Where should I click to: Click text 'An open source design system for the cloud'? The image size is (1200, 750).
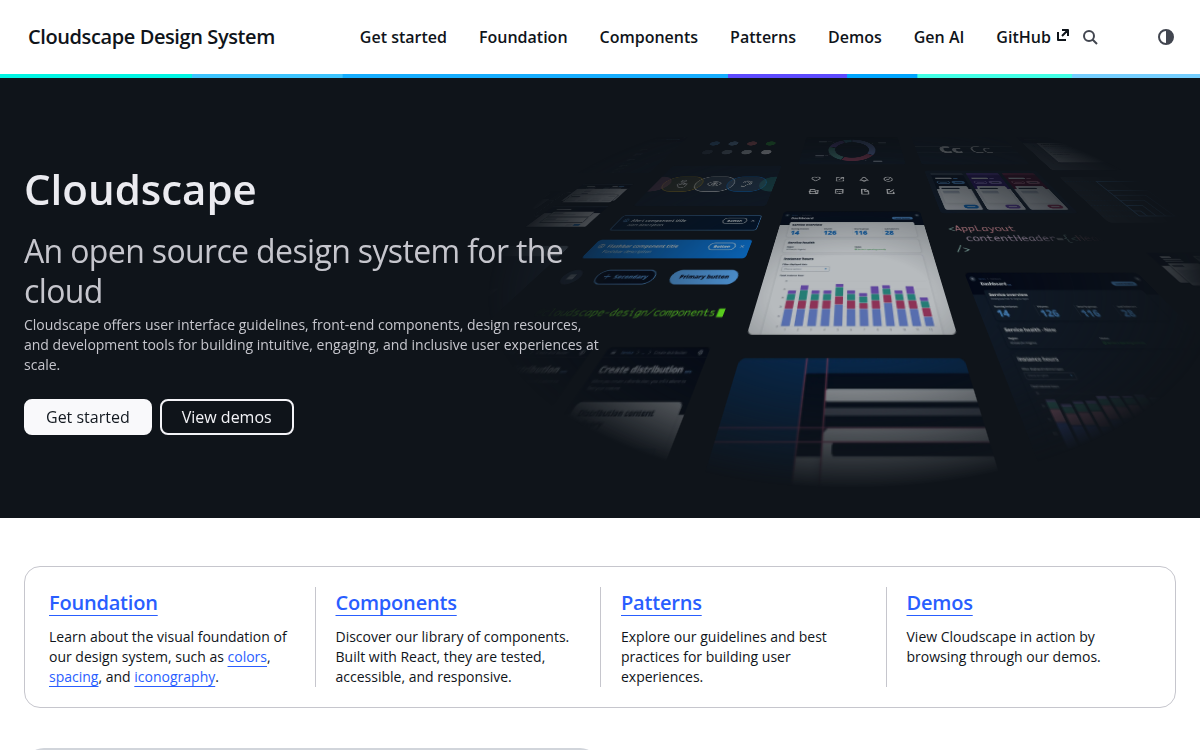(x=294, y=271)
